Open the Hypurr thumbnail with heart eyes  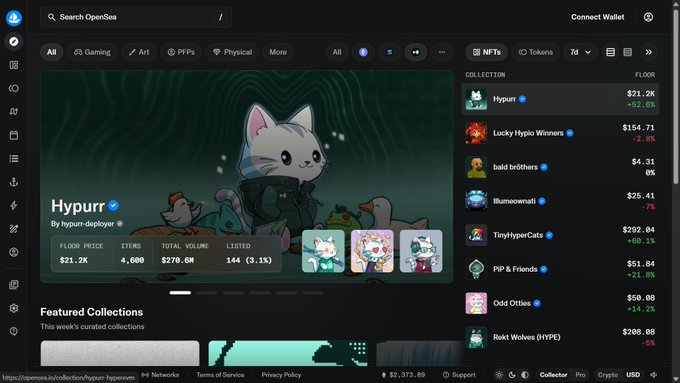pos(372,251)
